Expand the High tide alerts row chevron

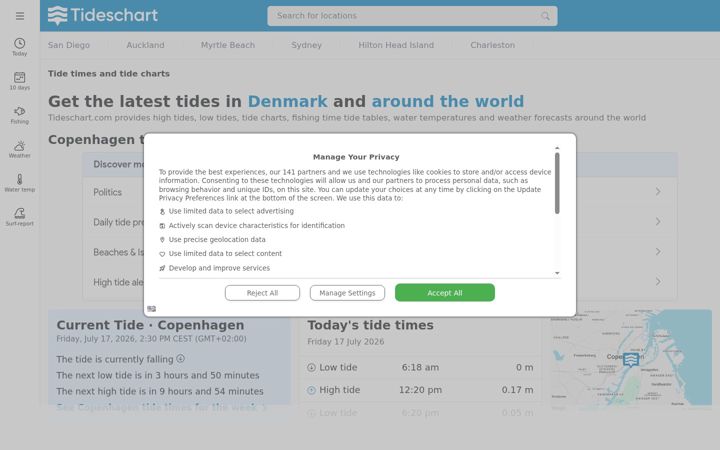pos(658,281)
